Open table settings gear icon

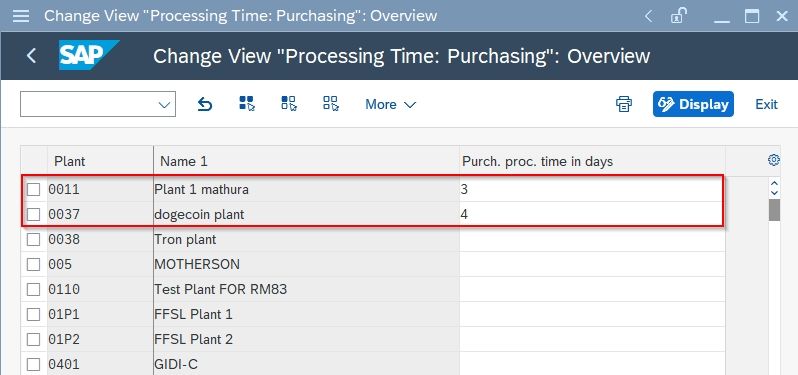pyautogui.click(x=774, y=160)
